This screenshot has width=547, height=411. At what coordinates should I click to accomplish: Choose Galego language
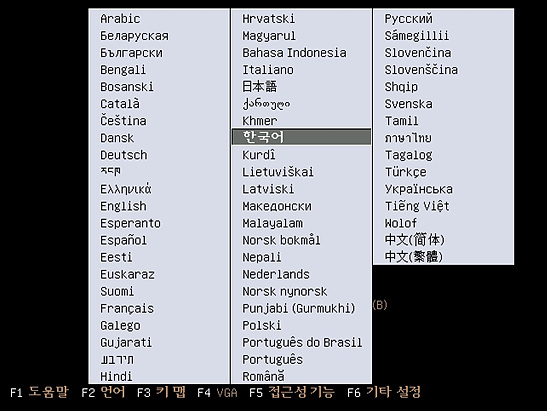coord(120,326)
